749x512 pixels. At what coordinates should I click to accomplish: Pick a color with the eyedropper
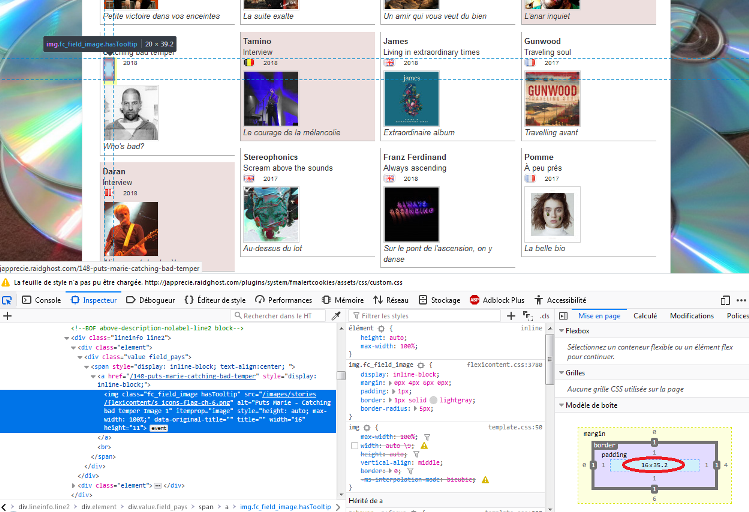pyautogui.click(x=336, y=316)
